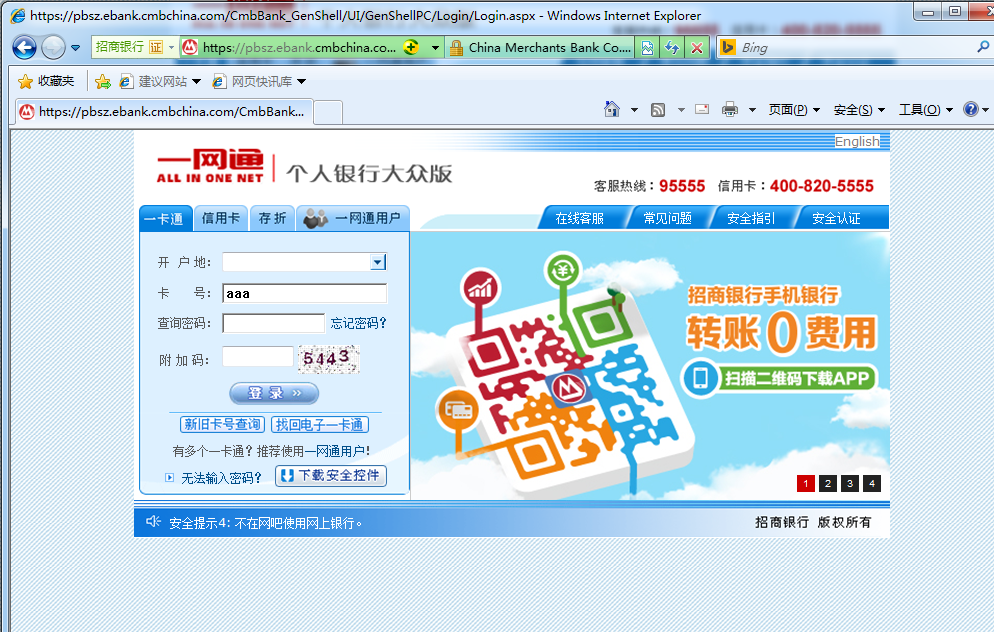This screenshot has height=632, width=994.
Task: Click the Help question mark icon
Action: click(x=971, y=109)
